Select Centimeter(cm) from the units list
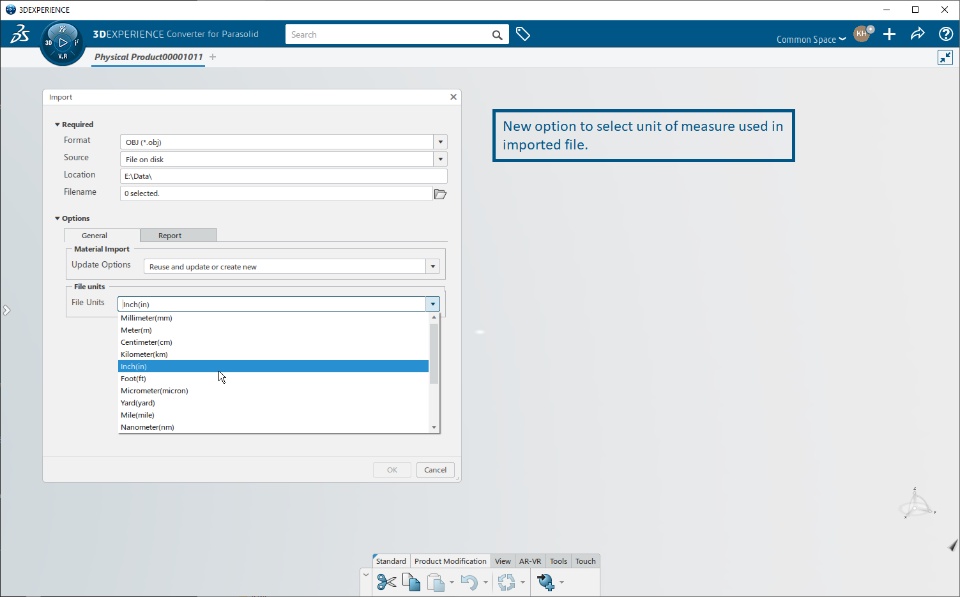Image resolution: width=960 pixels, height=597 pixels. click(273, 342)
